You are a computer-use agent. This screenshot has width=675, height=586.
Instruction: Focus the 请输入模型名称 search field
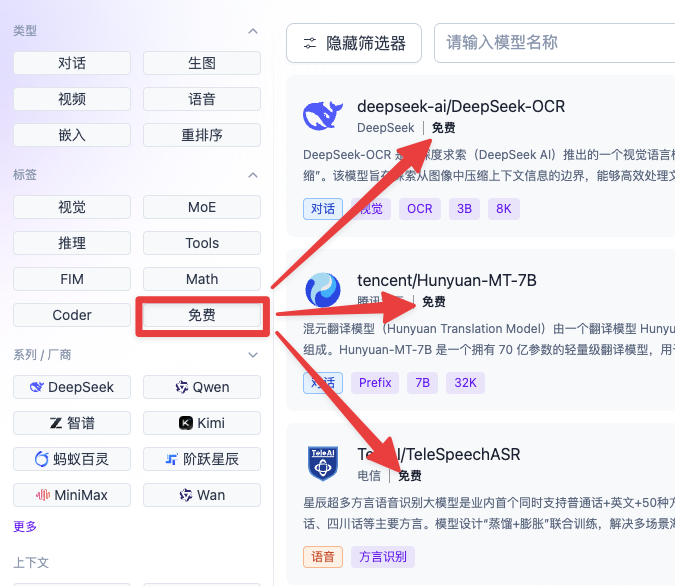[554, 43]
